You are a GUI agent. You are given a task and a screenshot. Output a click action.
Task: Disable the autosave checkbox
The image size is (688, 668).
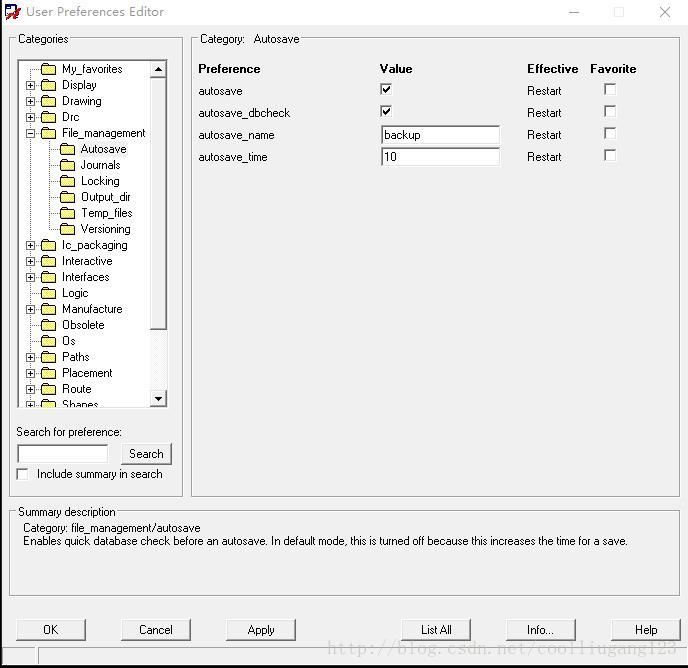pos(387,90)
